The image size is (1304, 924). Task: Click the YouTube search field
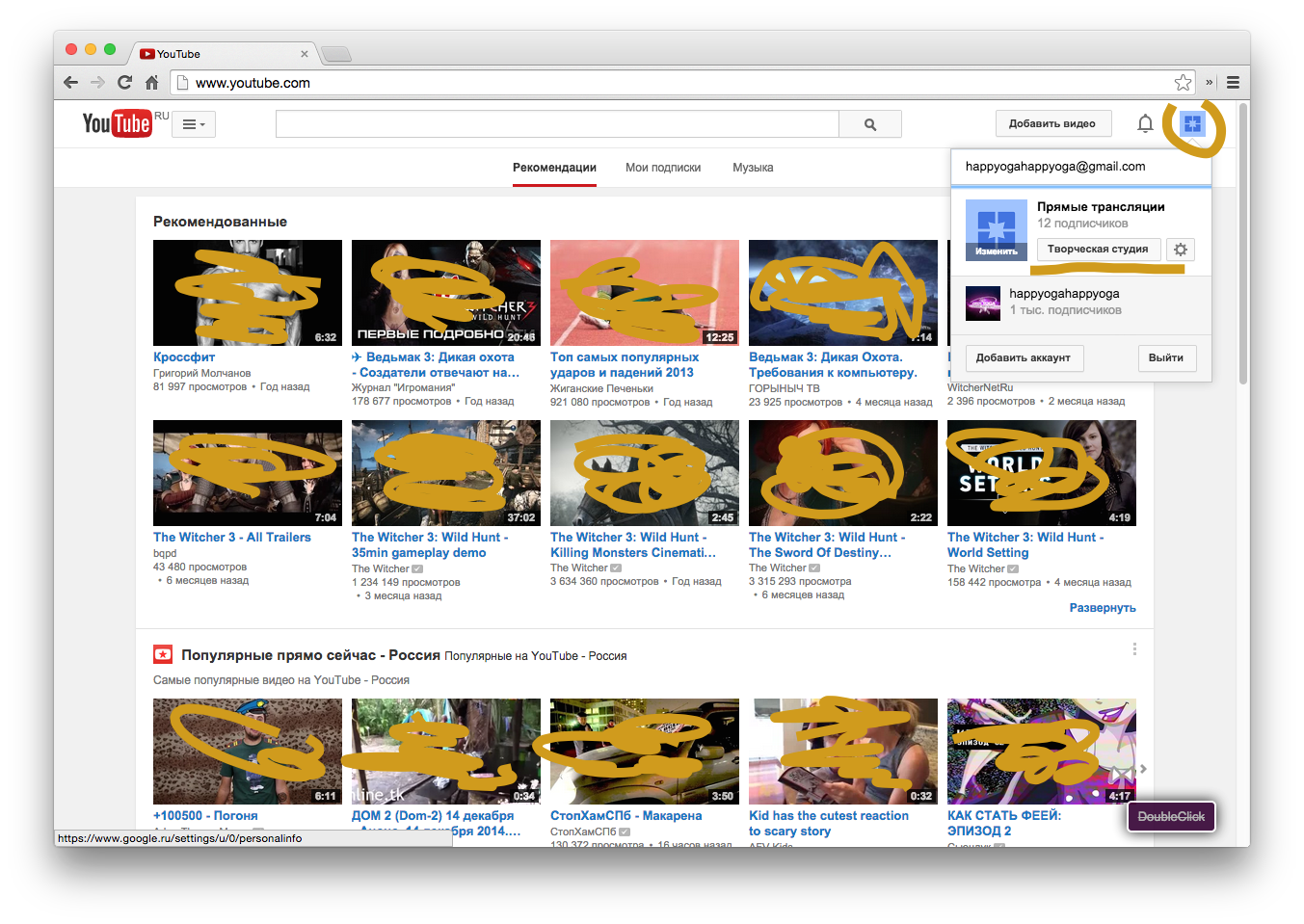tap(557, 124)
